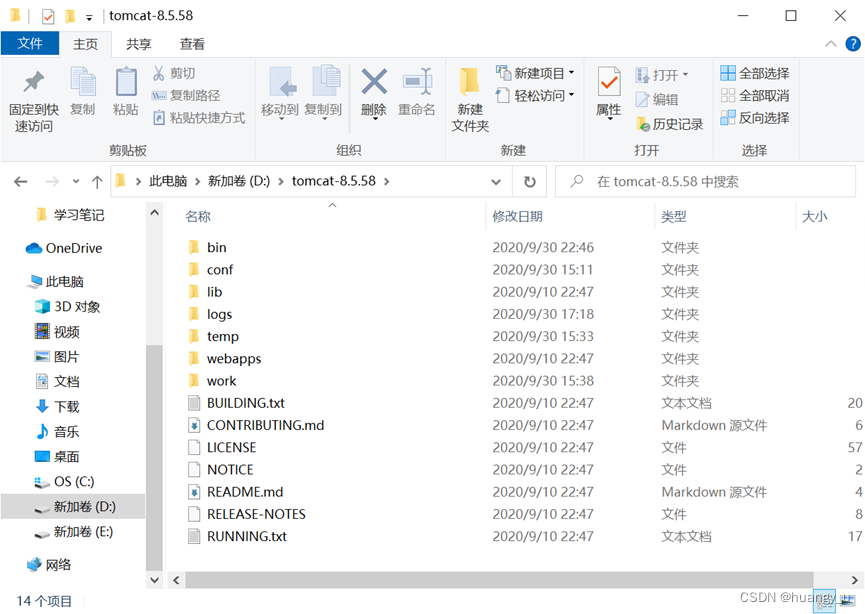Switch to the 共享 ribbon tab
Image resolution: width=865 pixels, height=614 pixels.
(x=138, y=44)
